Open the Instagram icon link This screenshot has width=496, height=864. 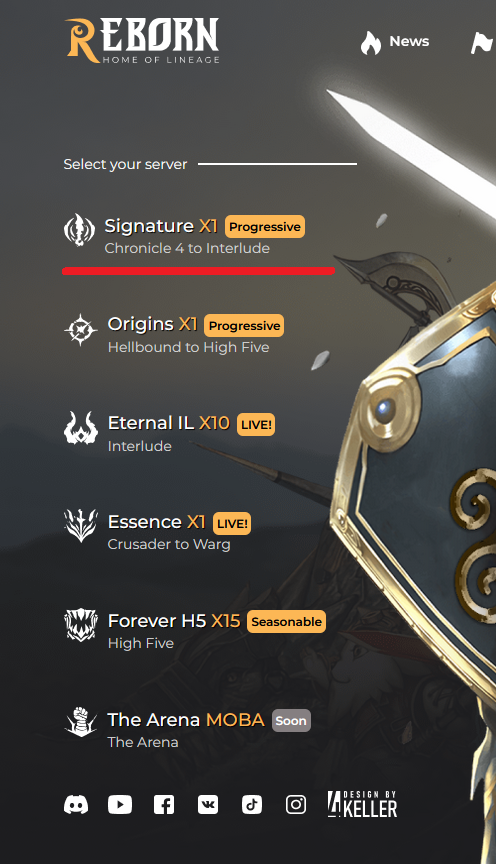click(x=296, y=805)
